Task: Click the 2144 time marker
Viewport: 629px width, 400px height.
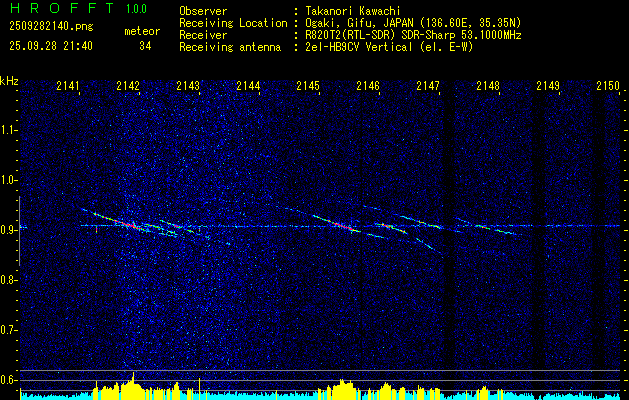Action: pos(248,85)
